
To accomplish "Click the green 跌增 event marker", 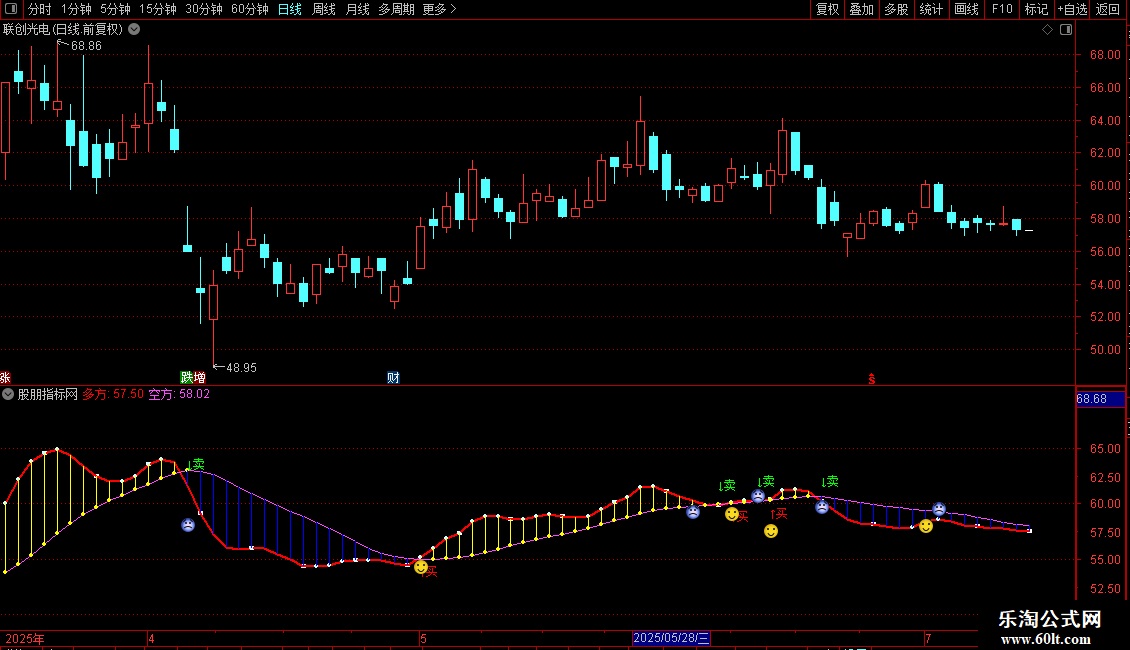I will [x=193, y=378].
